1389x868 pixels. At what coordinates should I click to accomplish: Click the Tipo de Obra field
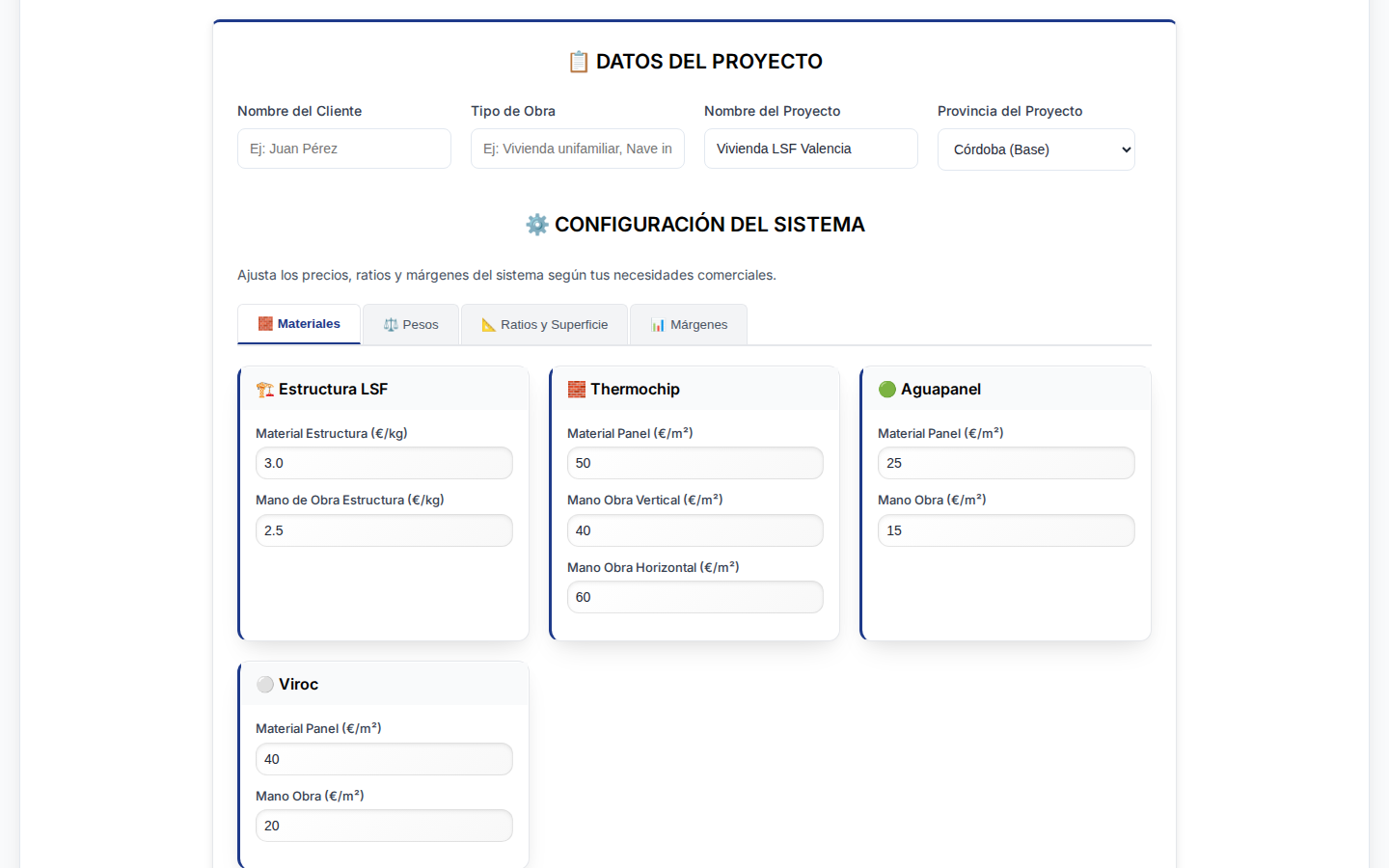tap(577, 149)
